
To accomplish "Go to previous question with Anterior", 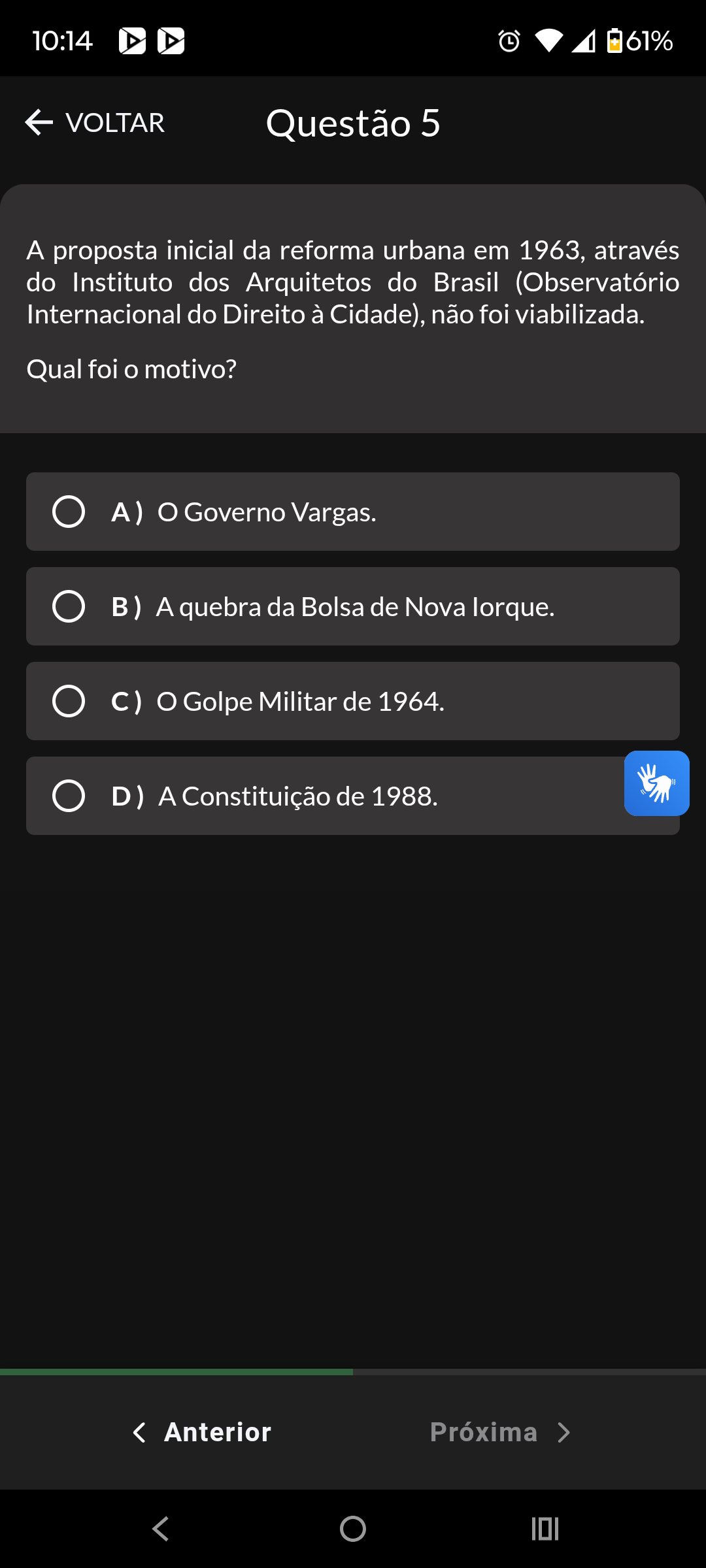I will (x=217, y=1432).
